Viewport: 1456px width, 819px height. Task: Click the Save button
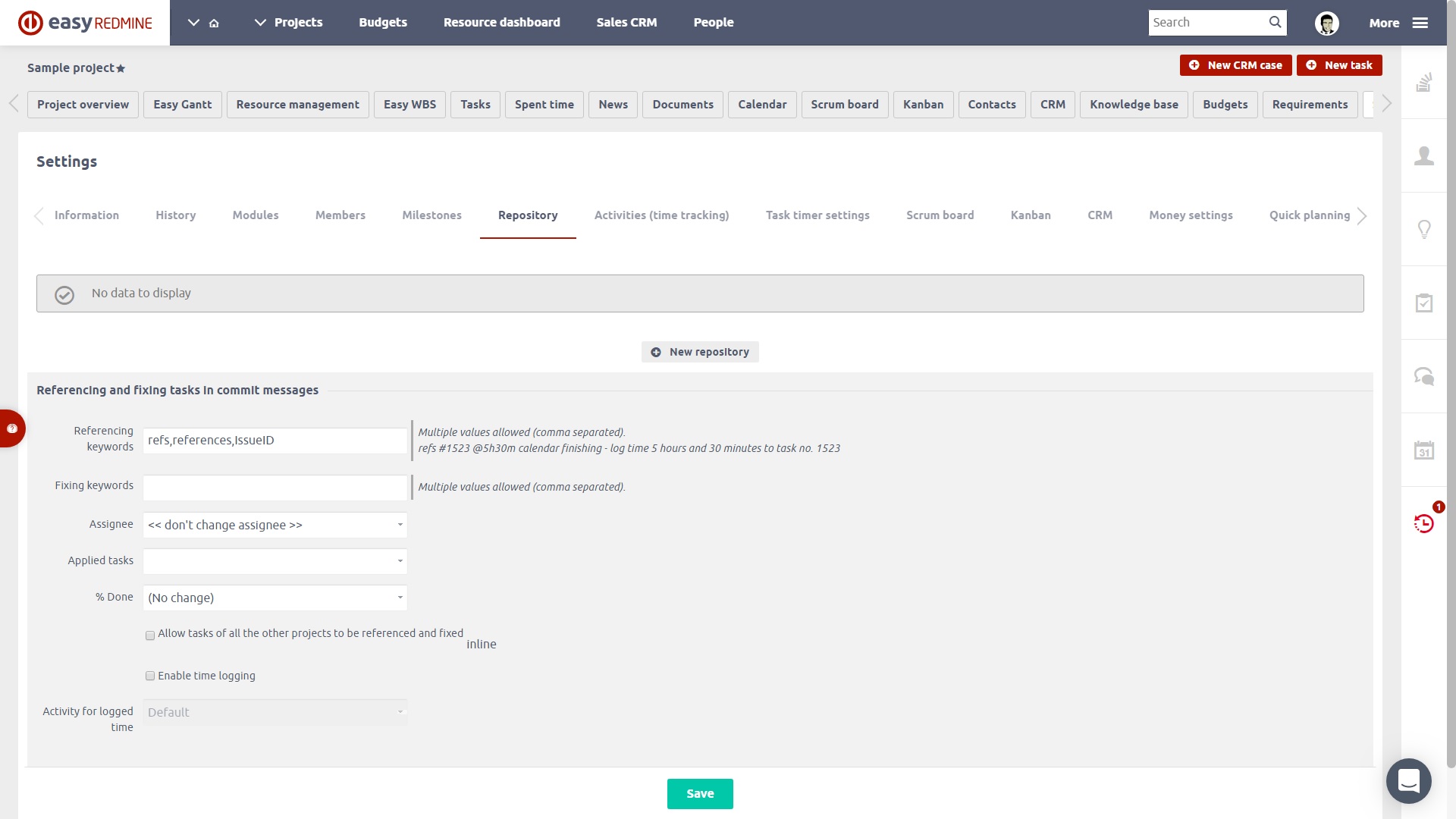click(699, 793)
